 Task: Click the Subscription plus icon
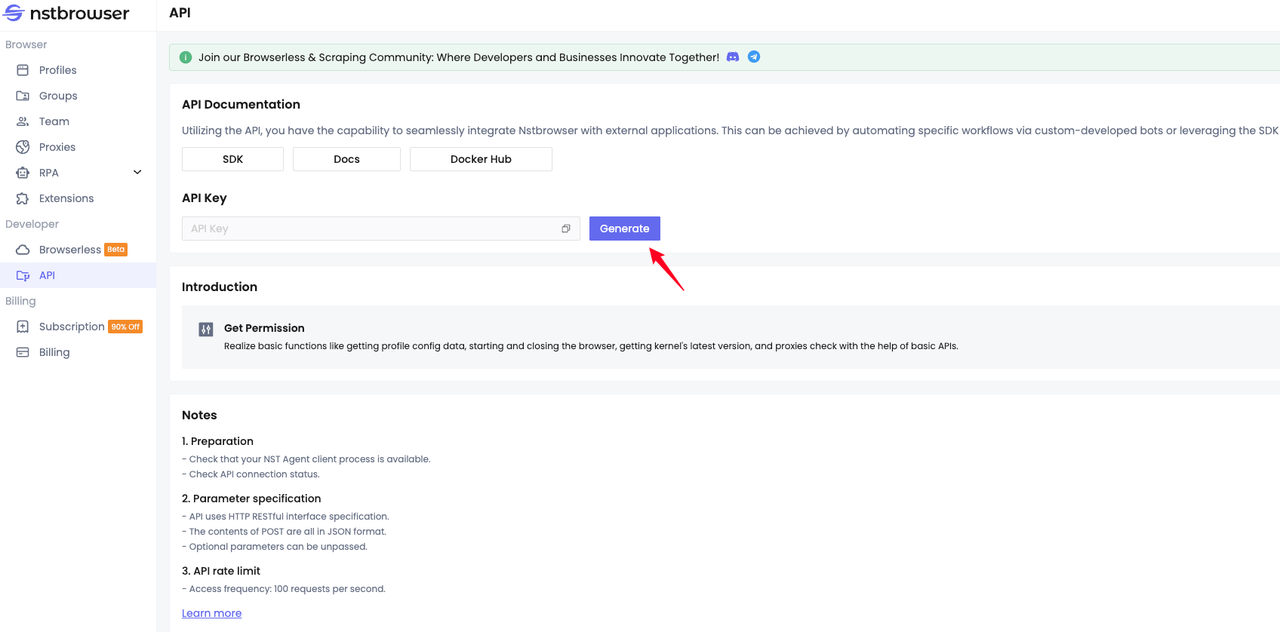click(22, 327)
